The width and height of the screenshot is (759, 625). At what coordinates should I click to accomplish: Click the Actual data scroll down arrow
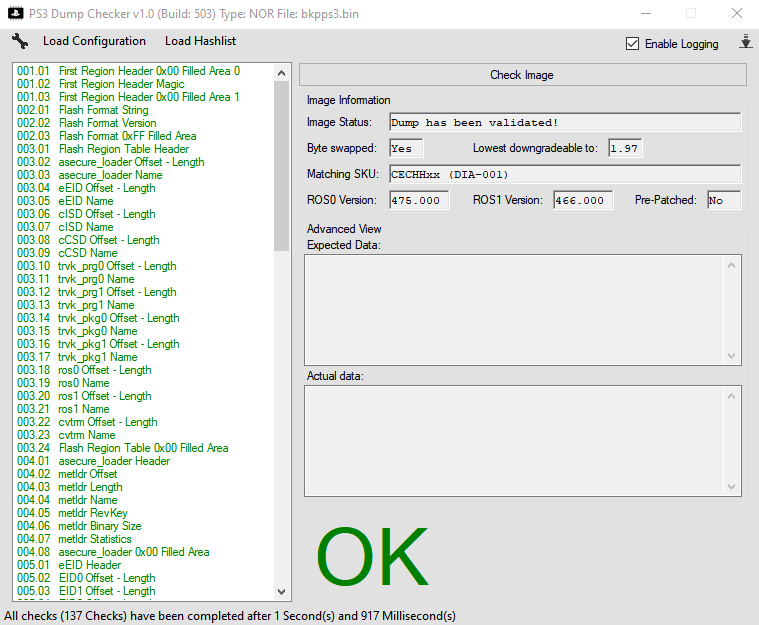[731, 487]
